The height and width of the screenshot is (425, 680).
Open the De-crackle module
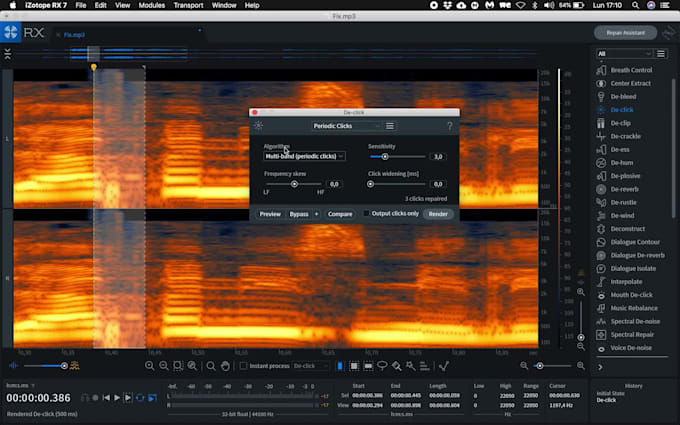click(x=625, y=136)
